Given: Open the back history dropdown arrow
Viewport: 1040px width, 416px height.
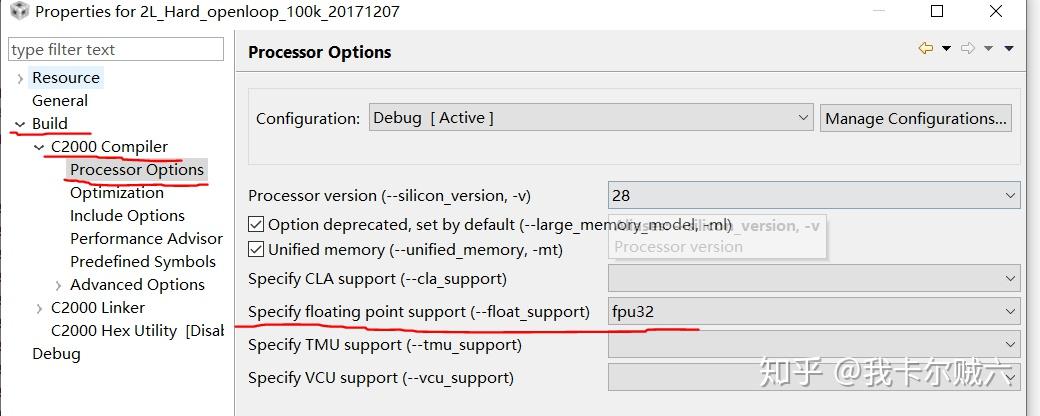Looking at the screenshot, I should pos(946,49).
